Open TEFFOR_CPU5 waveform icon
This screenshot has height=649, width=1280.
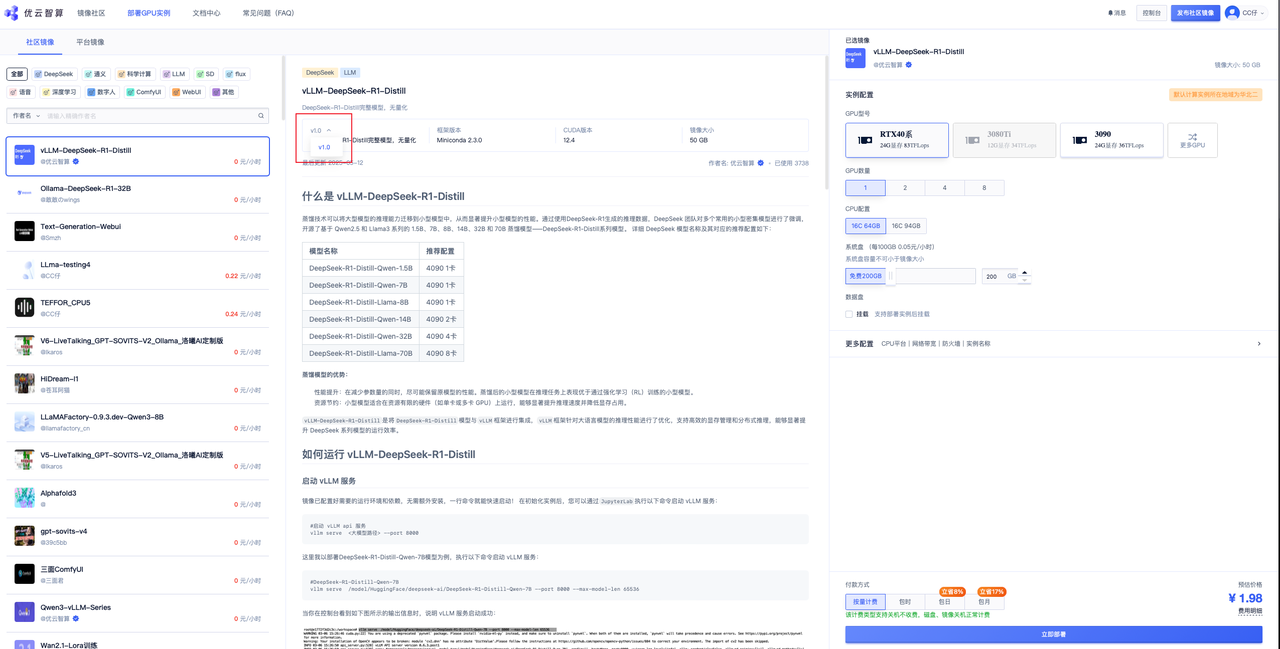(24, 307)
